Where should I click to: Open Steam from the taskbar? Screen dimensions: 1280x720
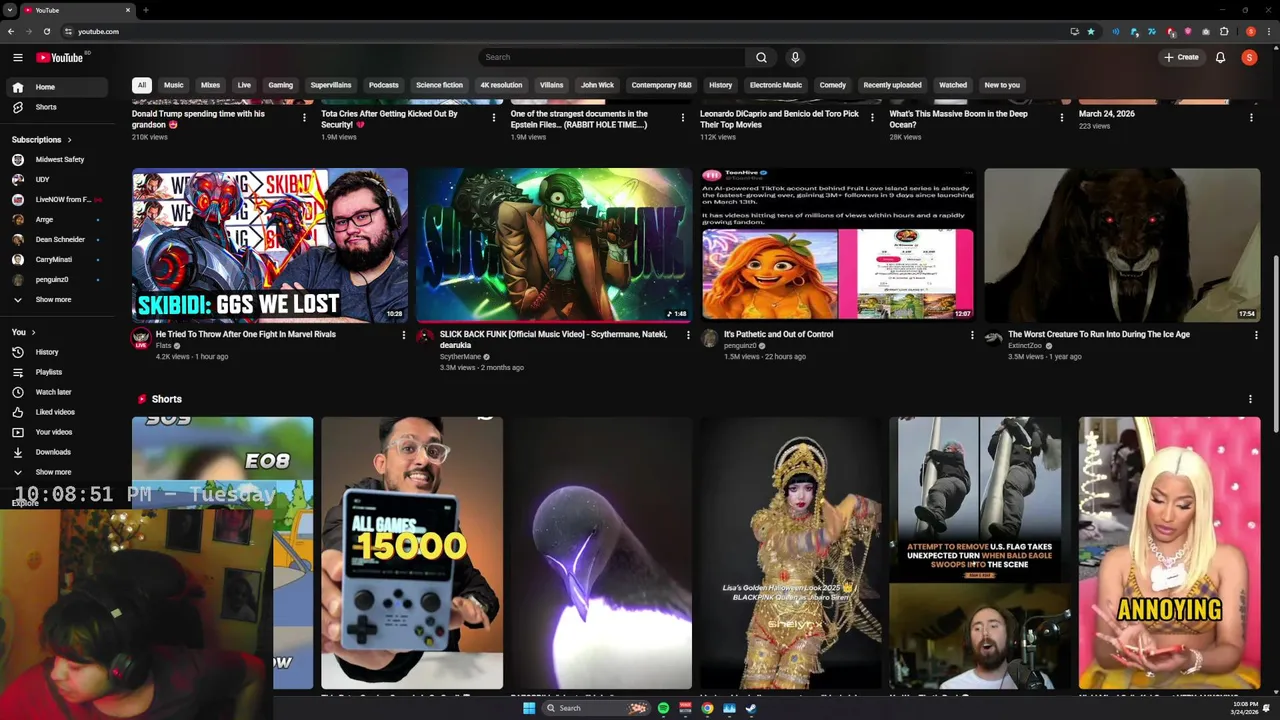click(751, 708)
